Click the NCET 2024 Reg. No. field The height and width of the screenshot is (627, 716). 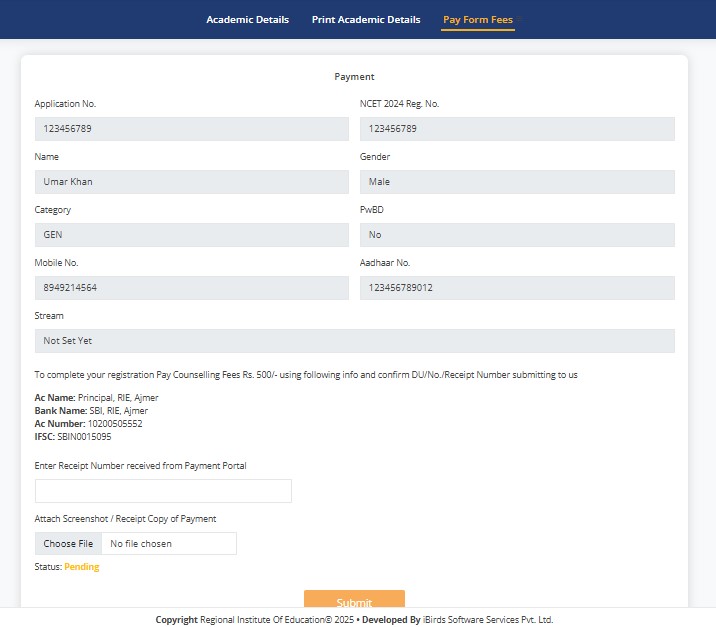(x=516, y=129)
